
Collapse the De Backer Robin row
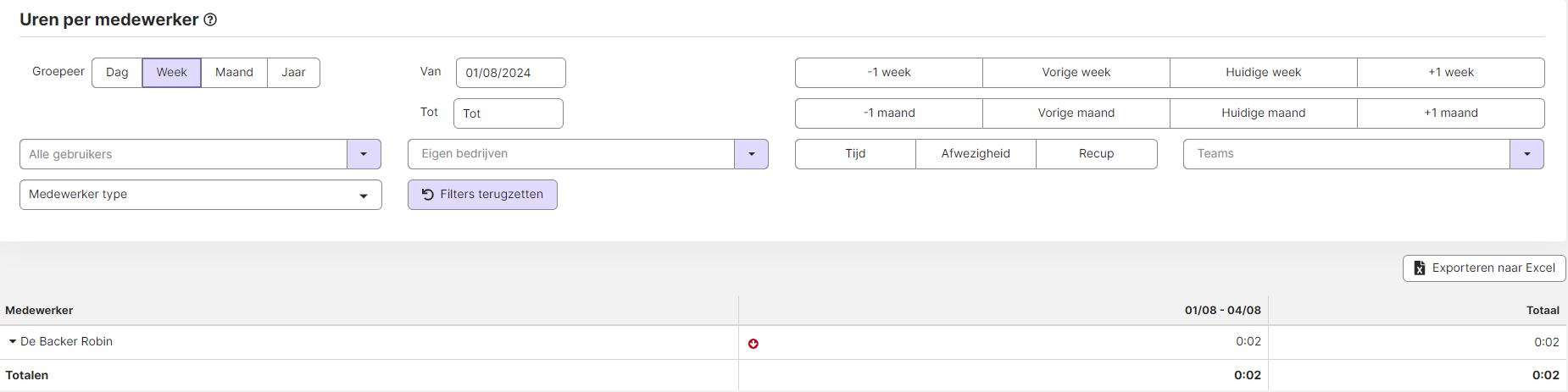(13, 342)
